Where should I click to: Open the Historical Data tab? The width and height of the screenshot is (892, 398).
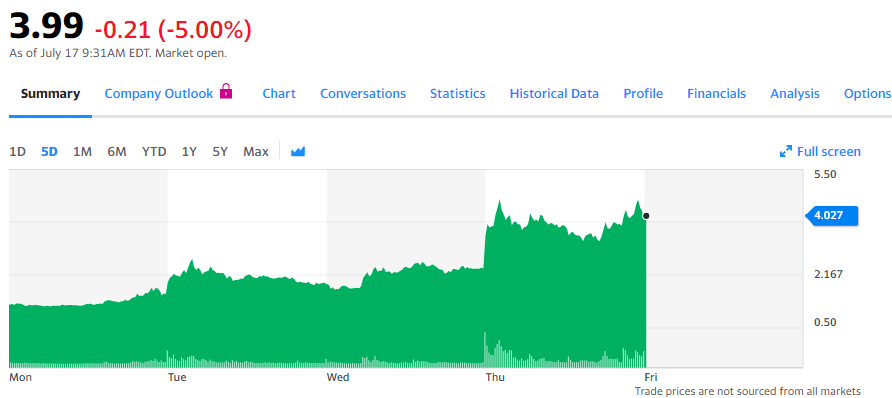pos(554,94)
